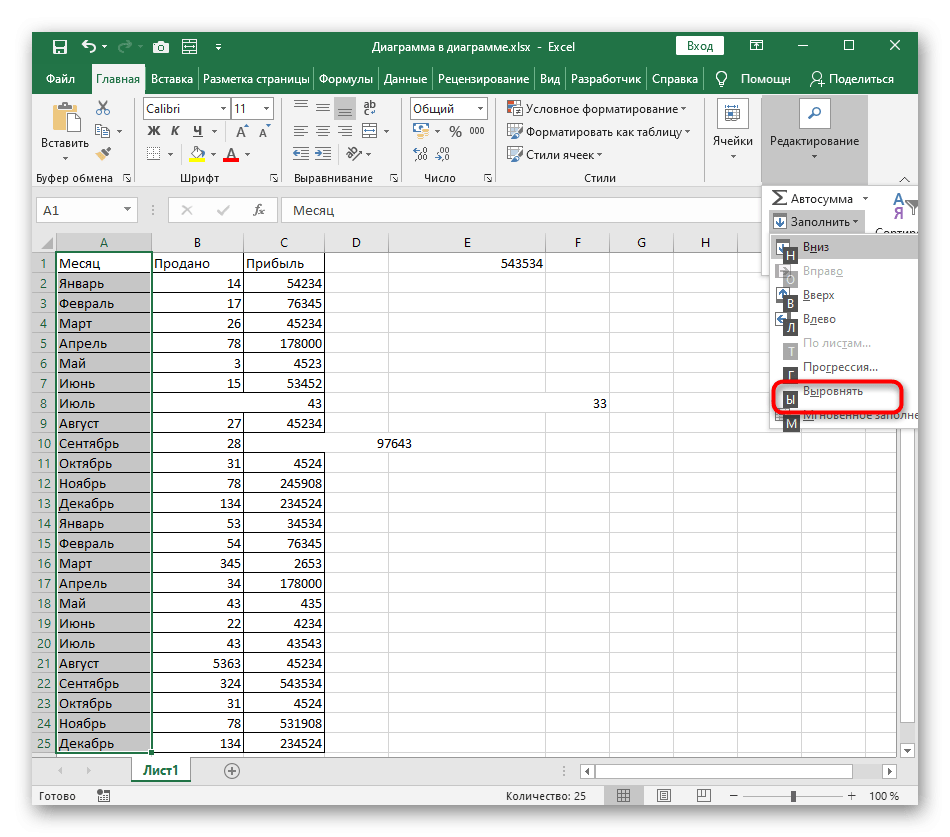Toggle Underline formatting (Ч)

pyautogui.click(x=198, y=131)
